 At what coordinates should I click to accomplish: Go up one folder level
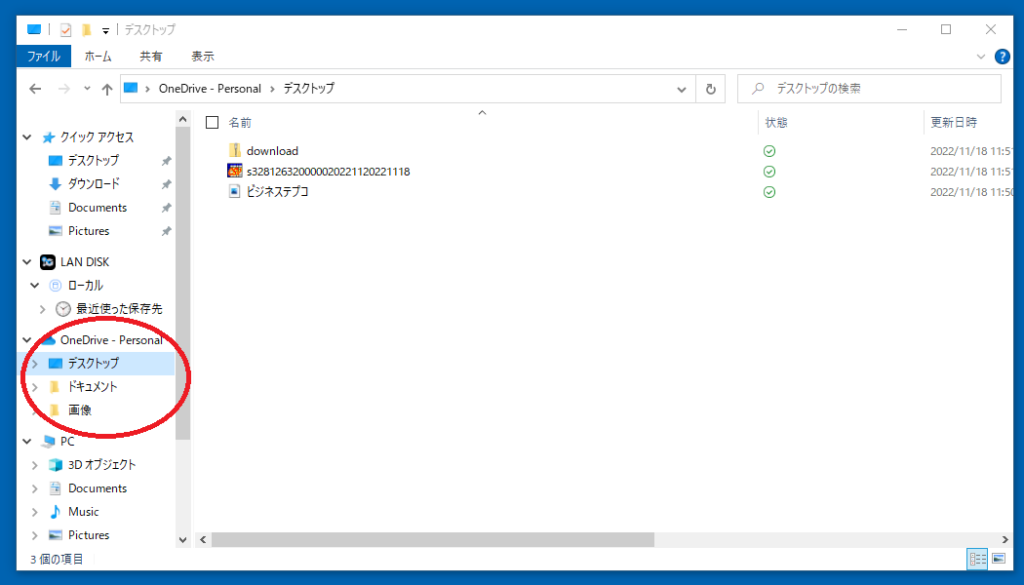[x=107, y=89]
